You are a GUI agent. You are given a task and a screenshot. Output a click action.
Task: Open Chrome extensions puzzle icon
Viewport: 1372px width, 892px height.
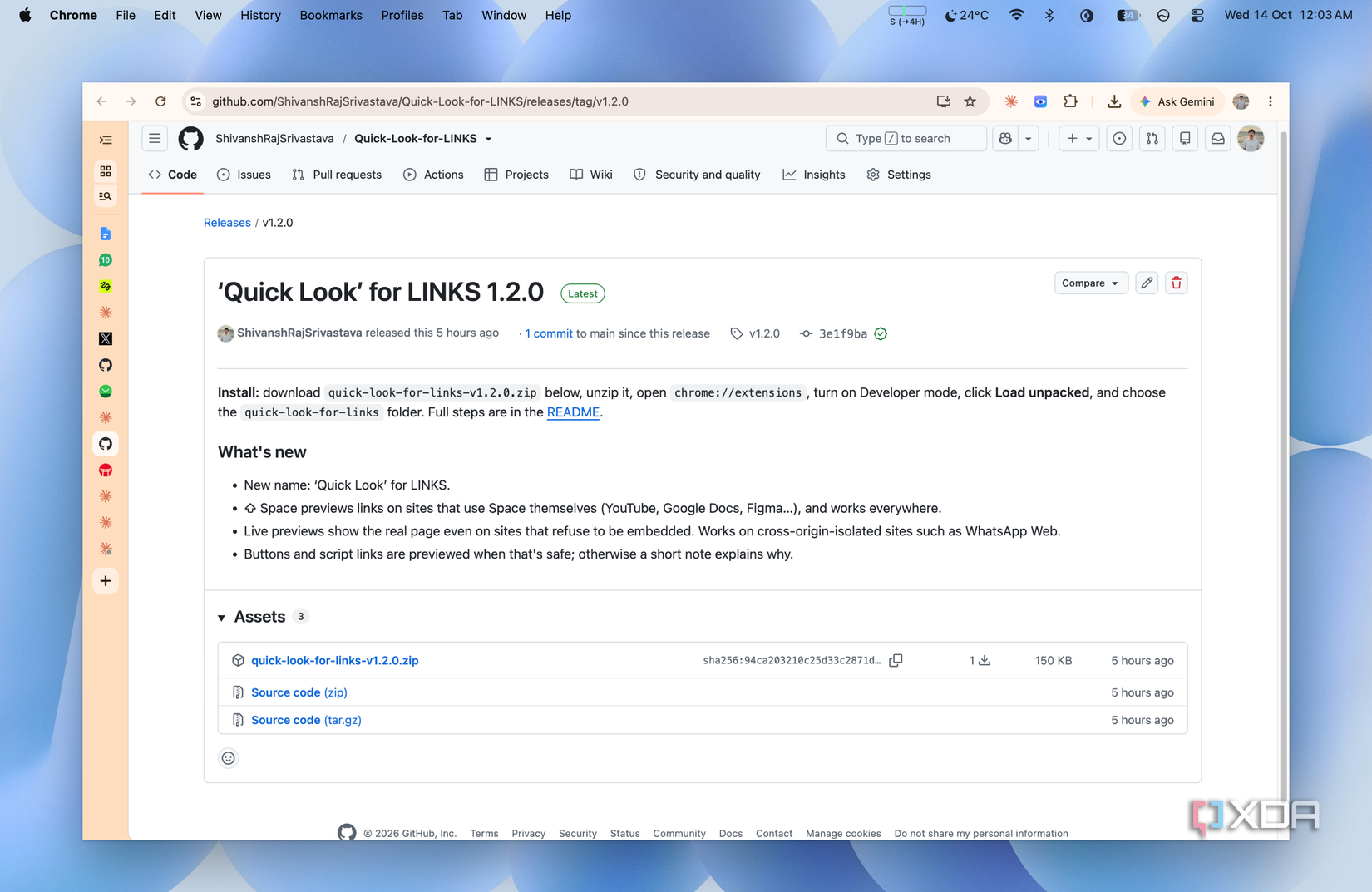click(1070, 101)
